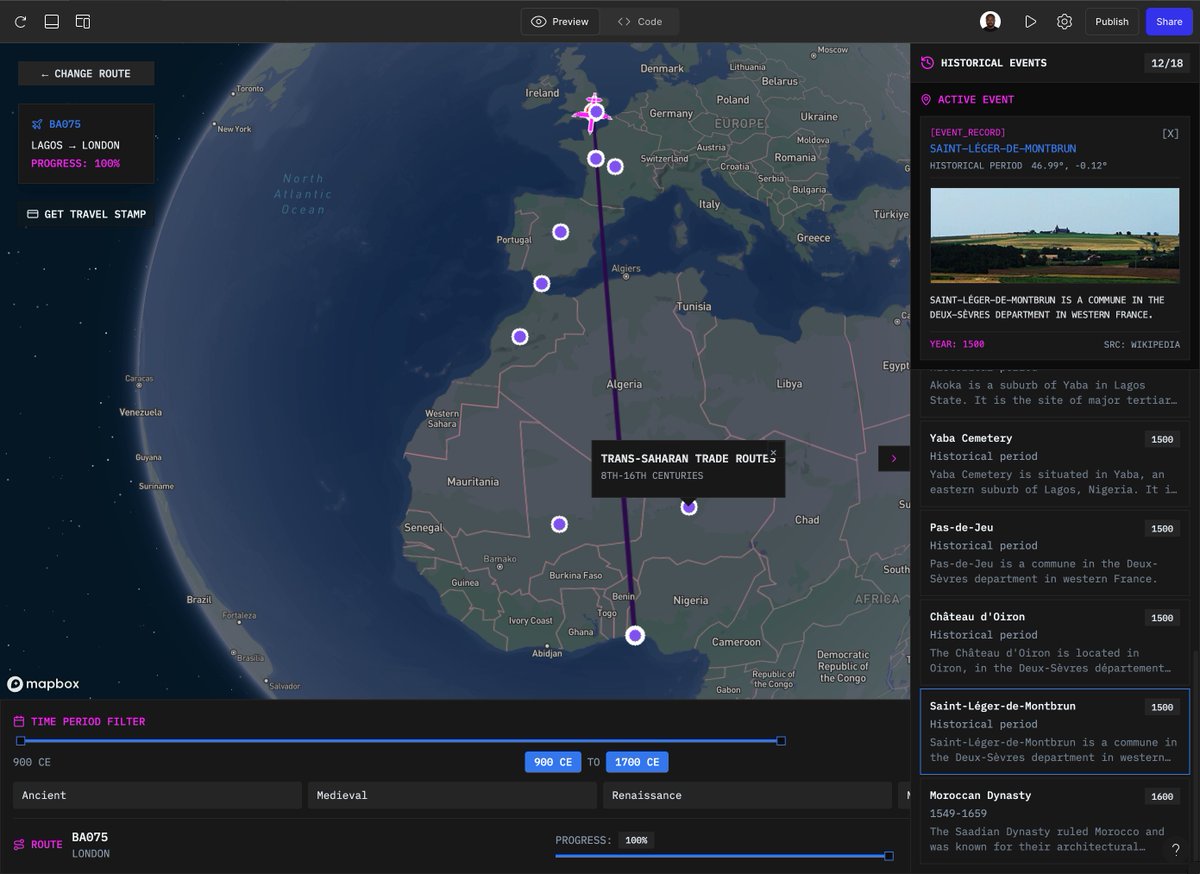Switch to Preview tab
Viewport: 1200px width, 874px height.
click(x=560, y=21)
